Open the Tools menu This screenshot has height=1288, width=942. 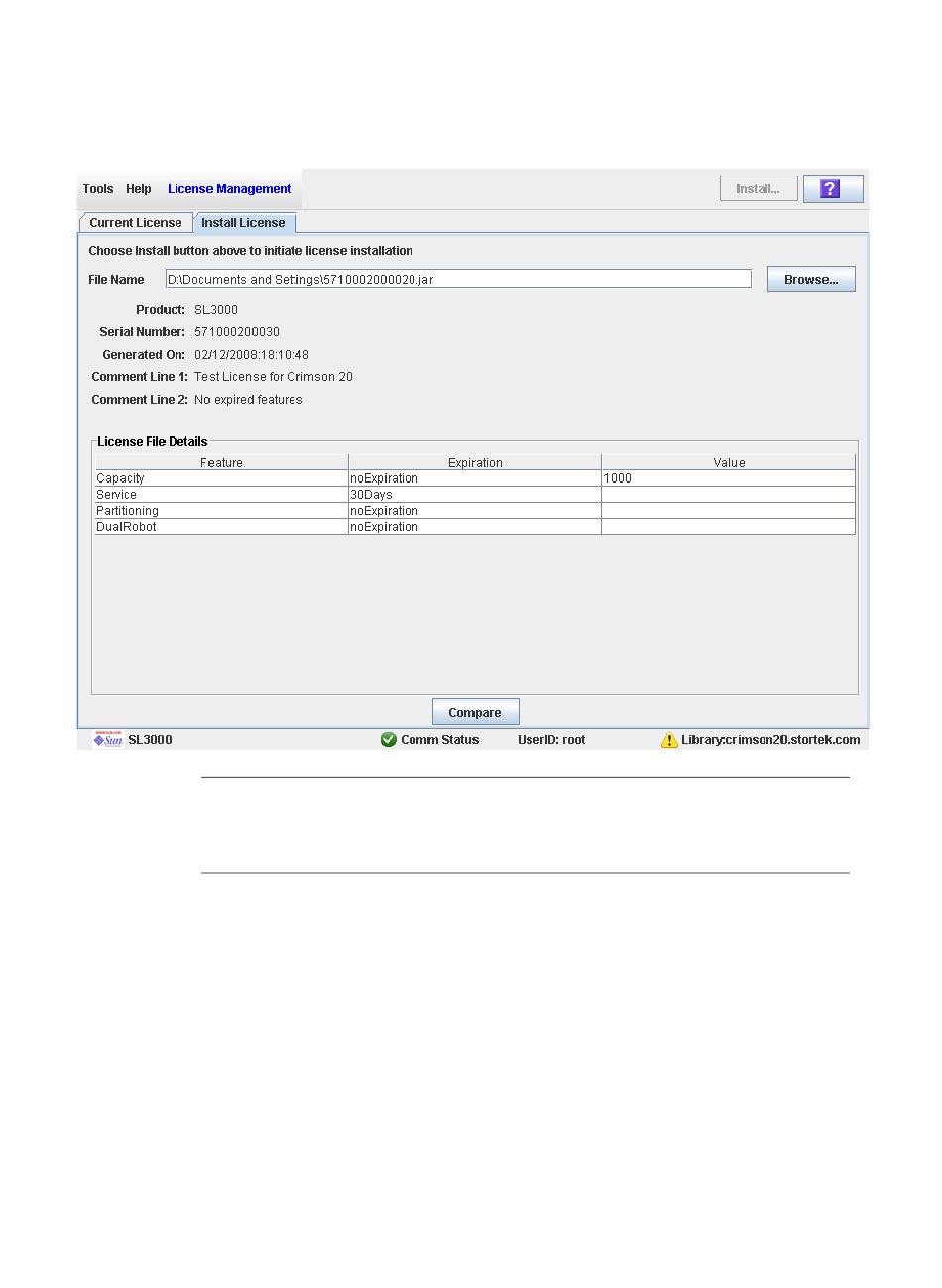(x=98, y=189)
